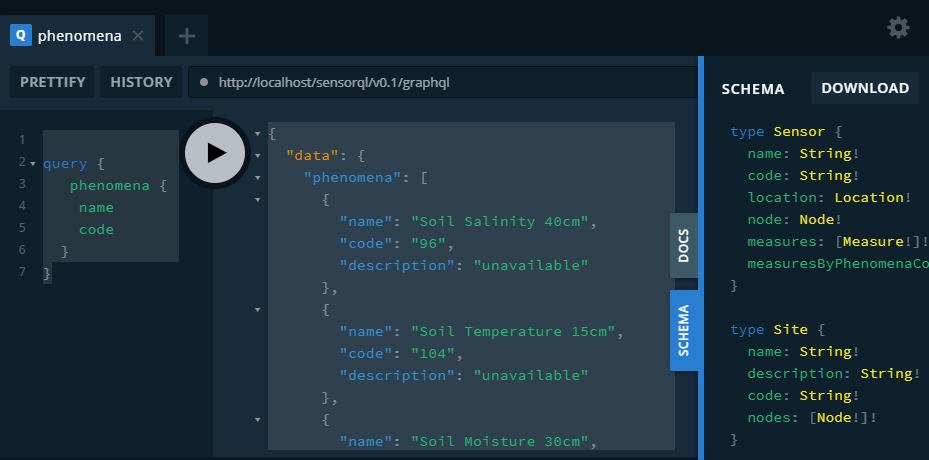Viewport: 929px width, 460px height.
Task: Toggle the SCHEMA side tab
Action: pos(684,331)
